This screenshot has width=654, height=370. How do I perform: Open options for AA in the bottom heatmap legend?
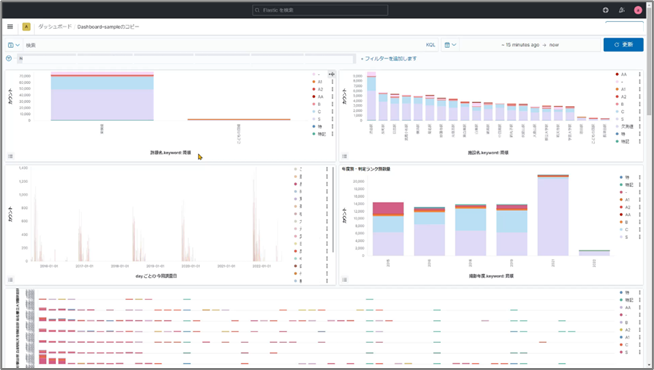coord(639,307)
